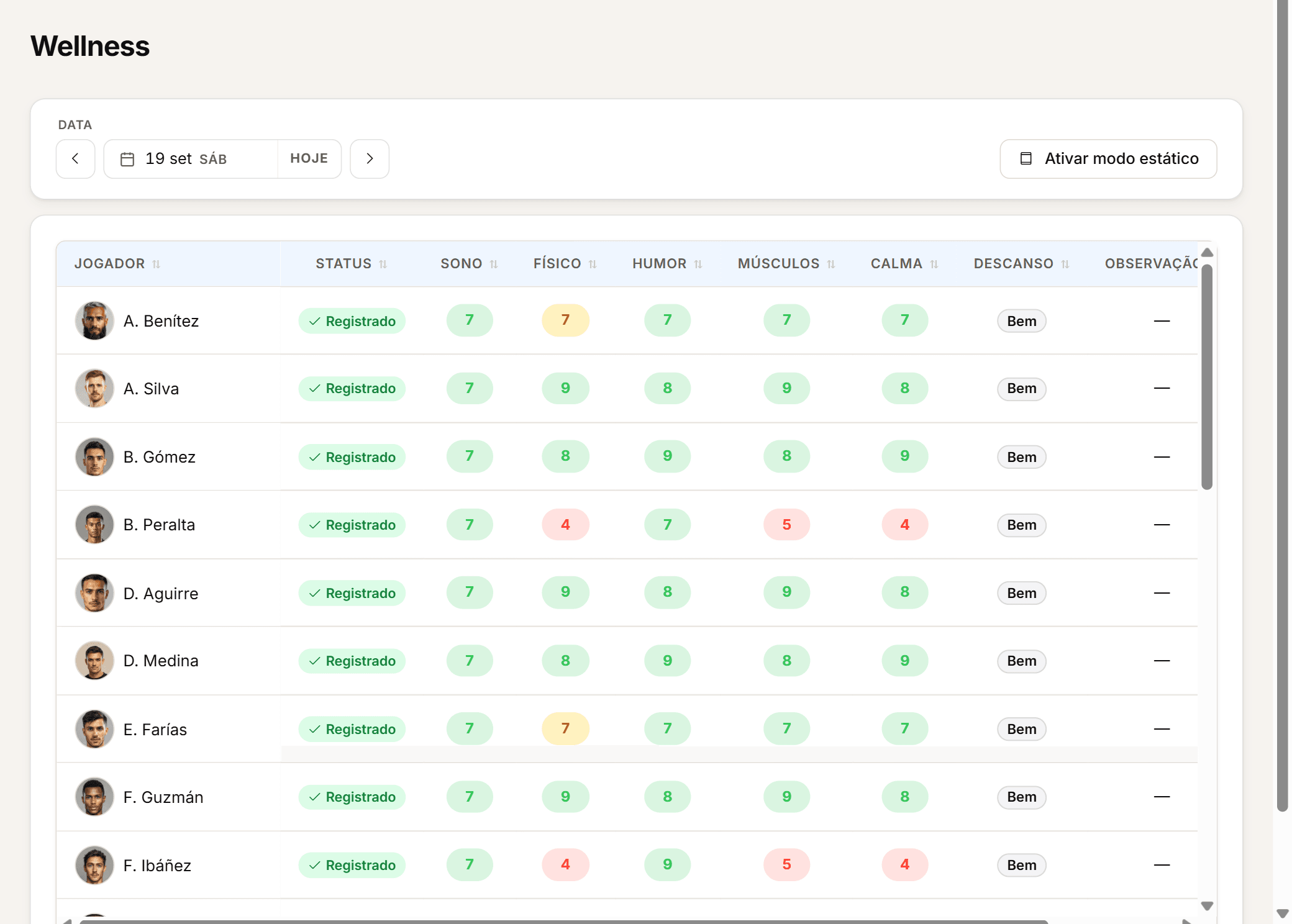
Task: Select A. Silva Músculos score 9
Action: (787, 388)
